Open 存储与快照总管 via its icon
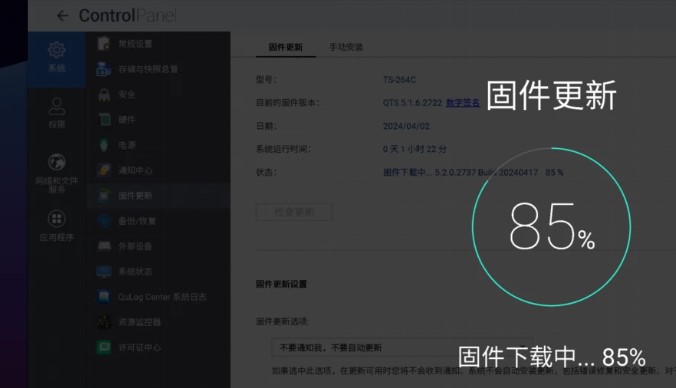The image size is (676, 388). (104, 69)
